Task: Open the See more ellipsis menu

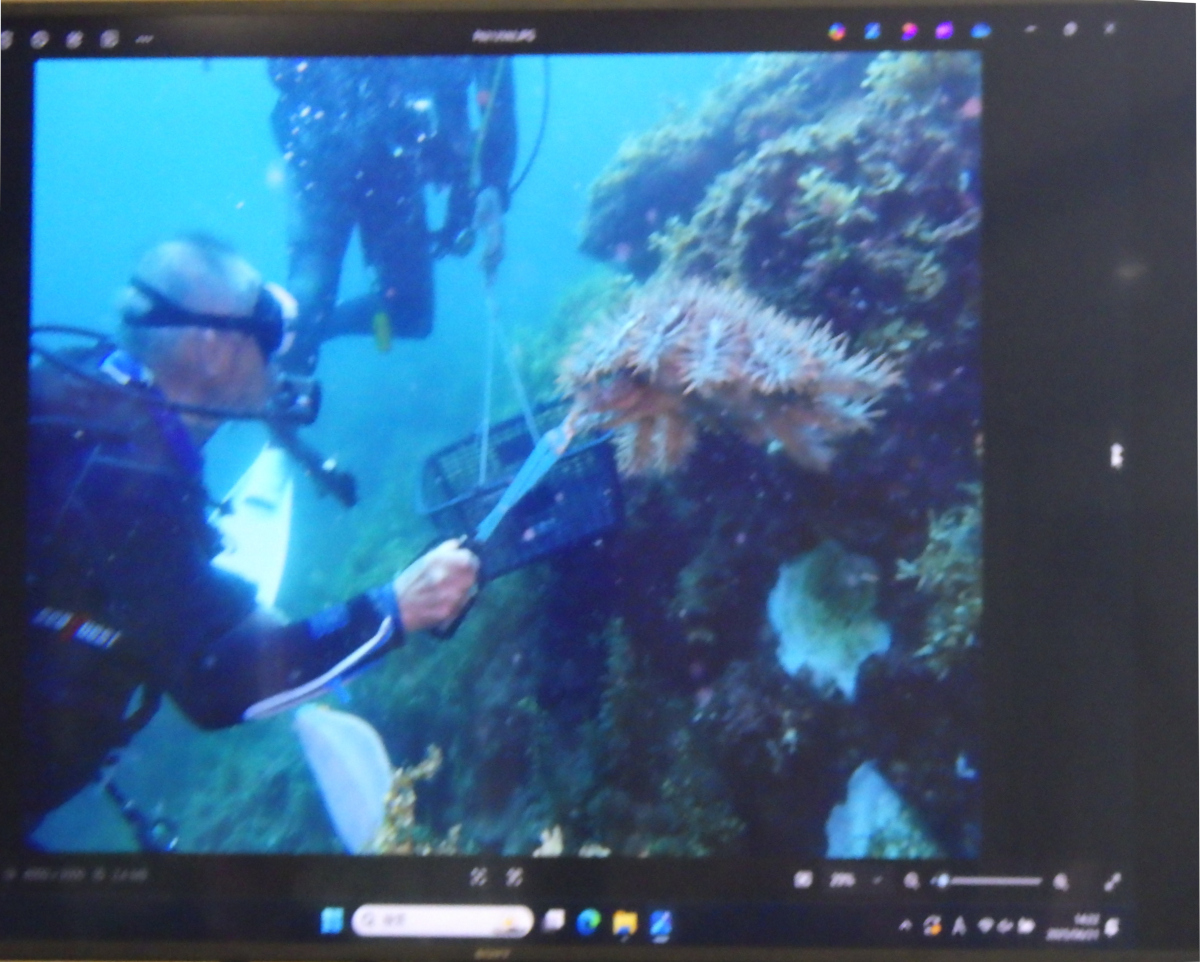Action: tap(145, 40)
